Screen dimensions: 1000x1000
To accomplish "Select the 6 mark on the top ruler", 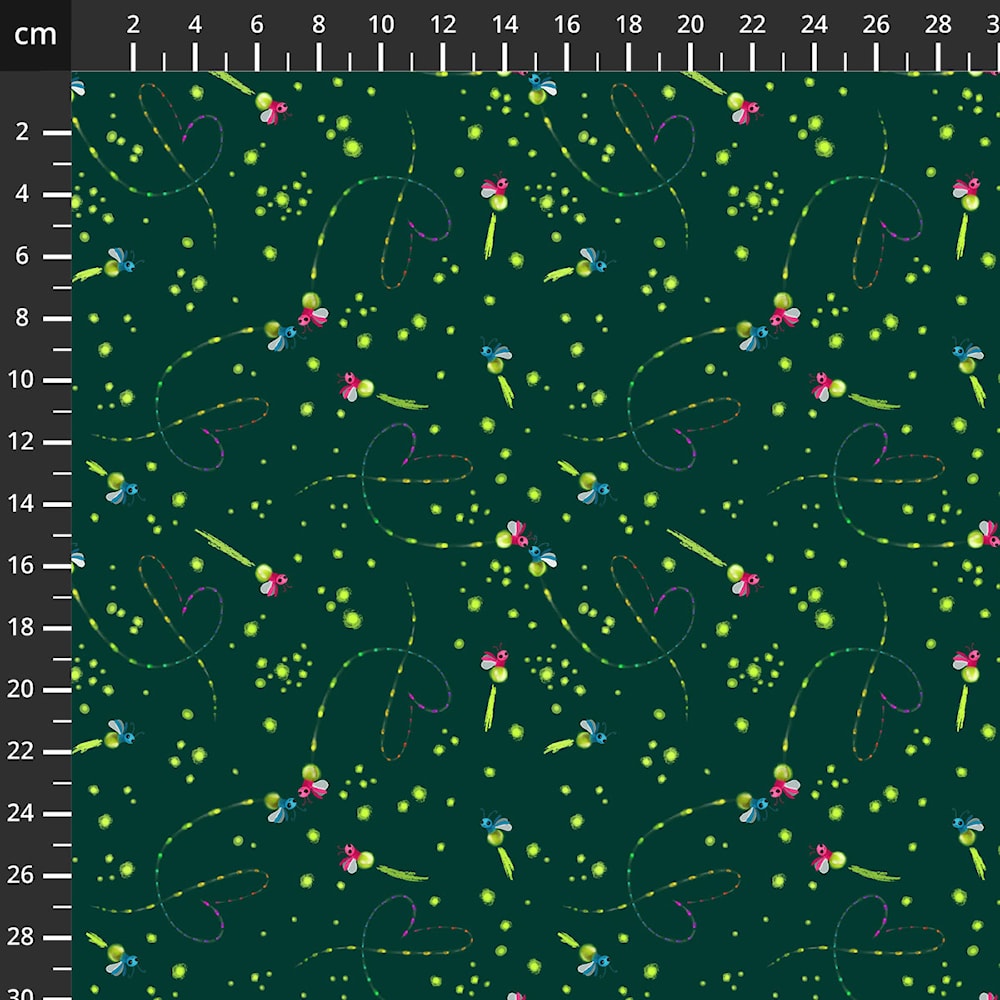I will pyautogui.click(x=257, y=26).
